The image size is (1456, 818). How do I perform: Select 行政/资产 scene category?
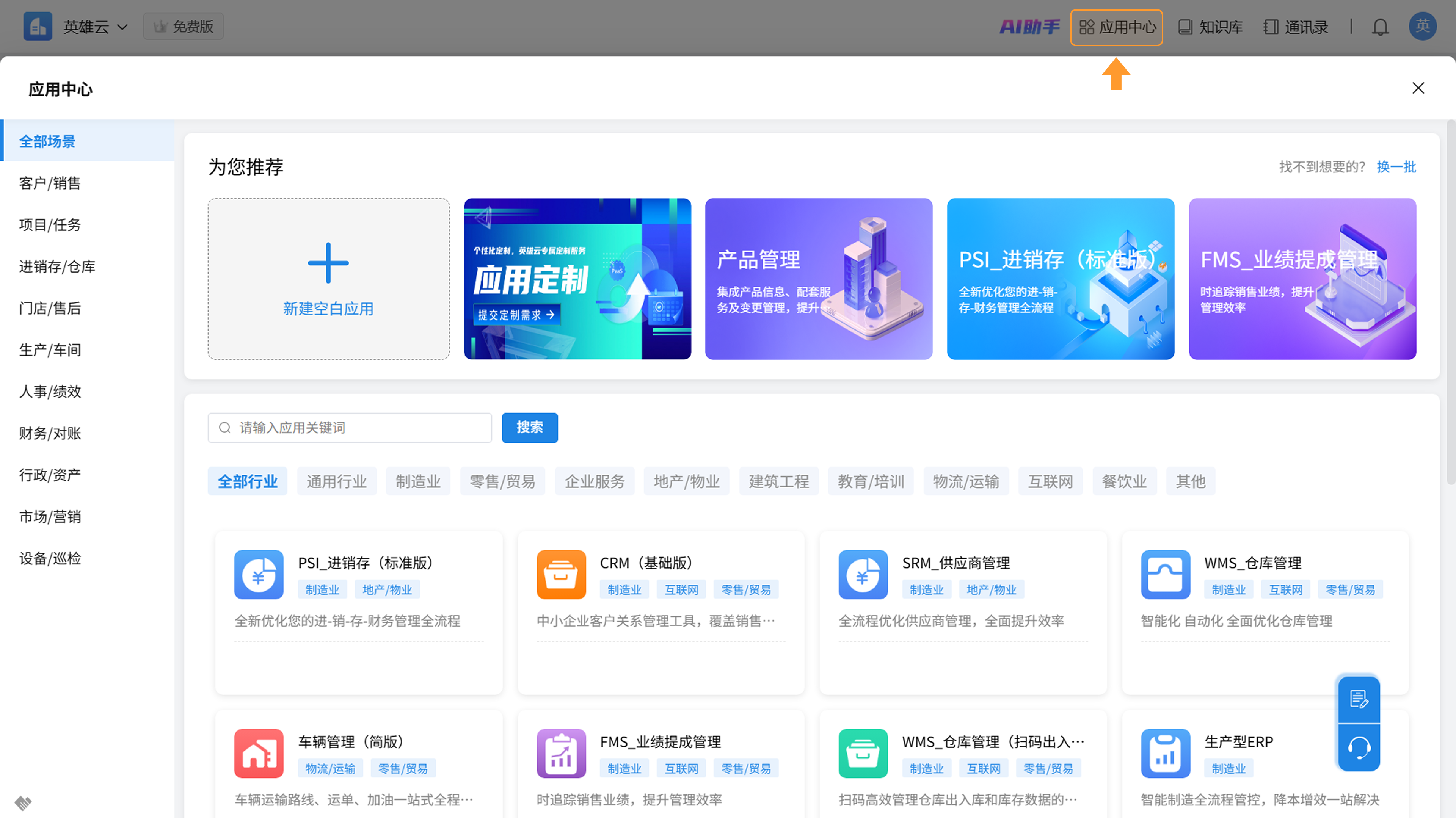tap(88, 475)
